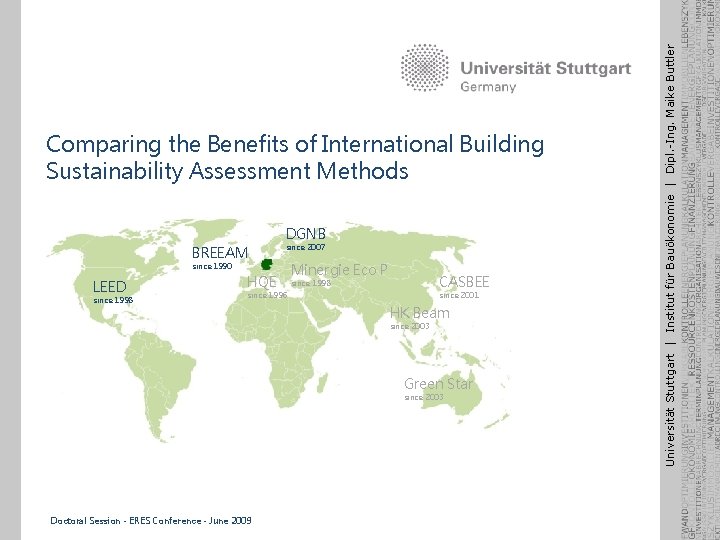Viewport: 720px width, 540px height.
Task: Click 'since 1998' under Minergie Eco P
Action: [x=311, y=283]
